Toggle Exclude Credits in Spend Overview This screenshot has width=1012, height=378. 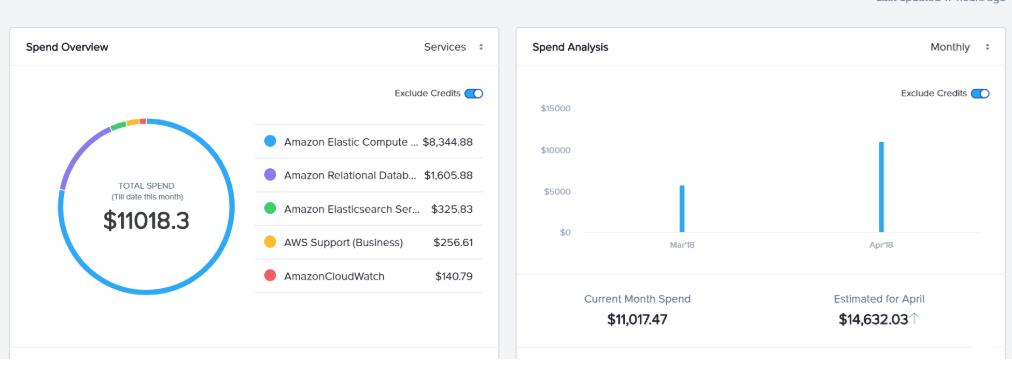click(x=474, y=94)
